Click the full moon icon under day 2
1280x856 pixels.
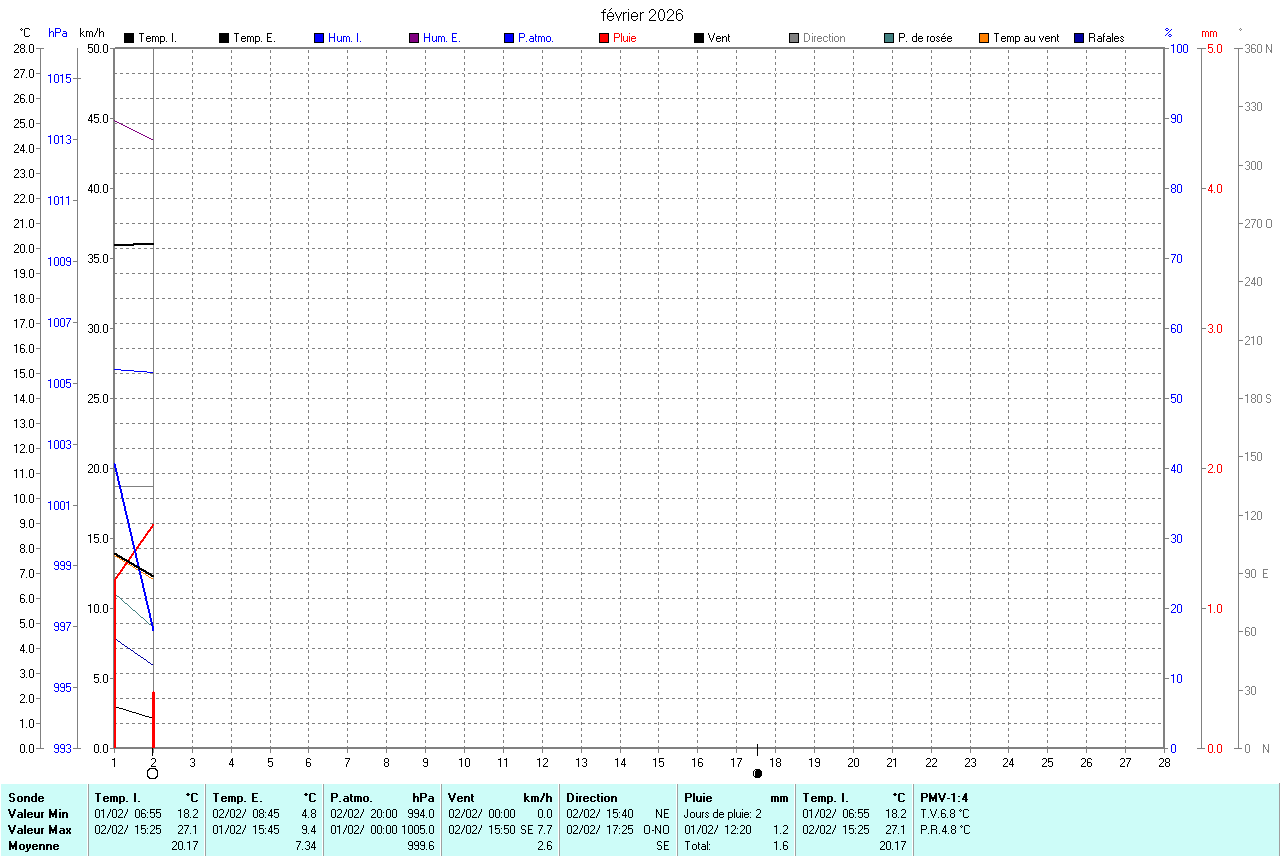(x=153, y=773)
